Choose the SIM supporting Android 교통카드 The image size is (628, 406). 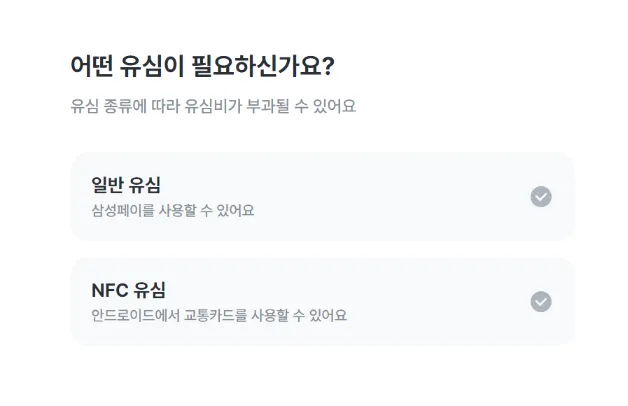pyautogui.click(x=322, y=301)
